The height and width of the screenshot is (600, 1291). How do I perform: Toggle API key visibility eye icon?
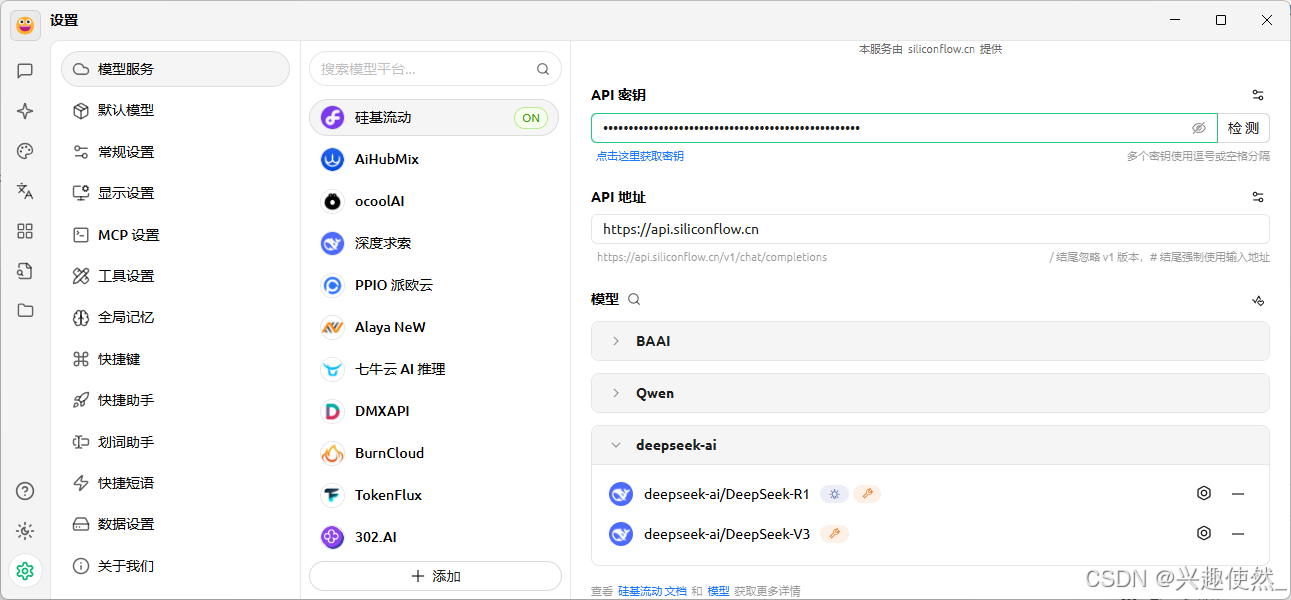click(x=1199, y=128)
